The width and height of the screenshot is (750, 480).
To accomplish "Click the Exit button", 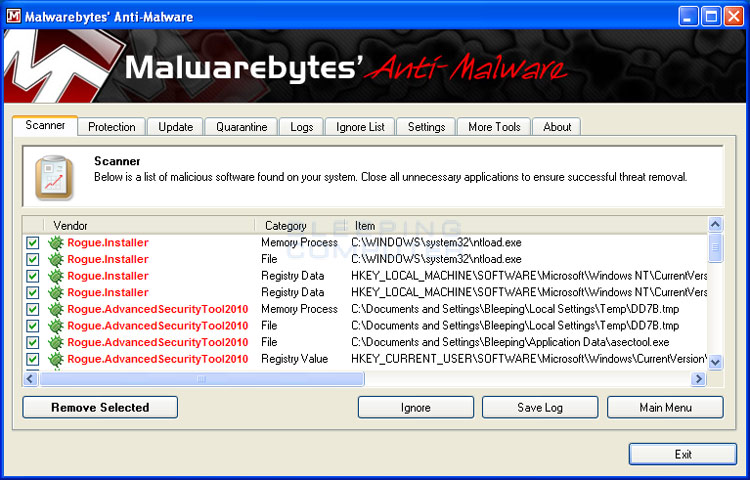I will point(683,454).
